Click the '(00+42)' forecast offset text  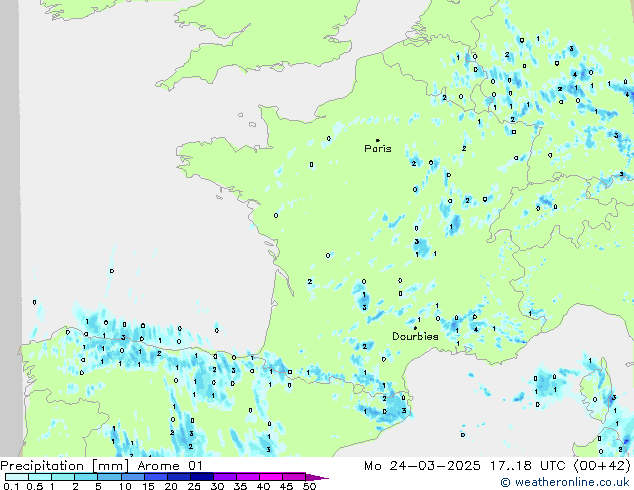[x=602, y=466]
